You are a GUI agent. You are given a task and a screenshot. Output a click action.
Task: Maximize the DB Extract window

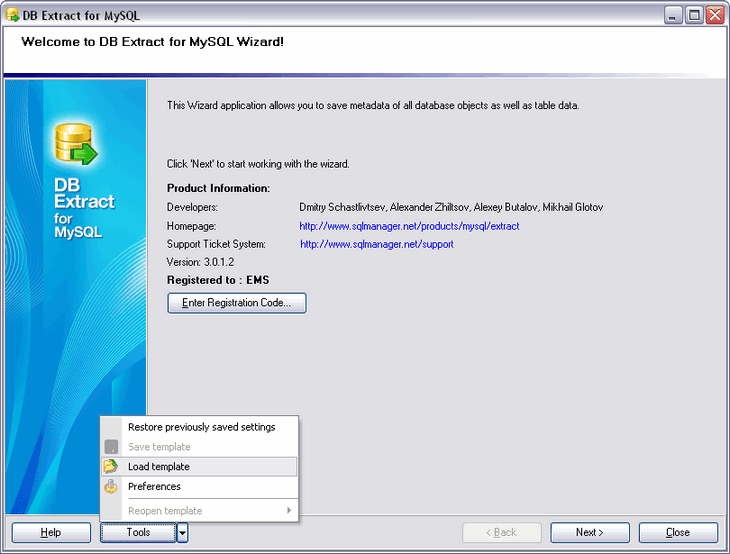click(x=694, y=15)
